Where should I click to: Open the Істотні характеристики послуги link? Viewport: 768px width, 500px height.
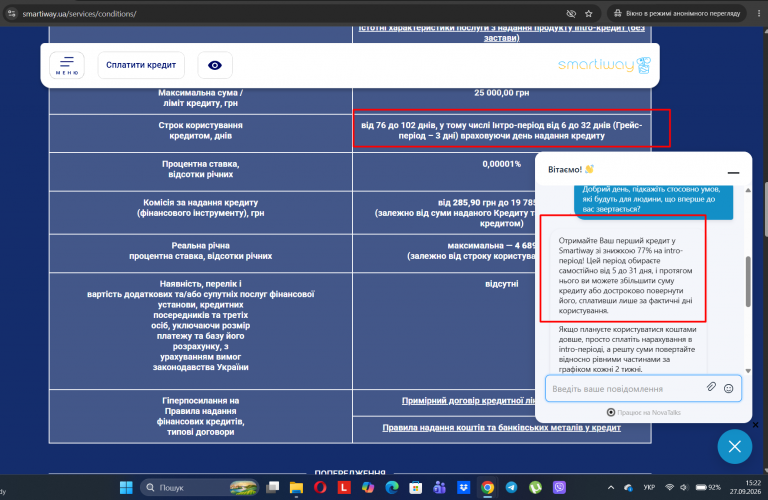point(502,32)
